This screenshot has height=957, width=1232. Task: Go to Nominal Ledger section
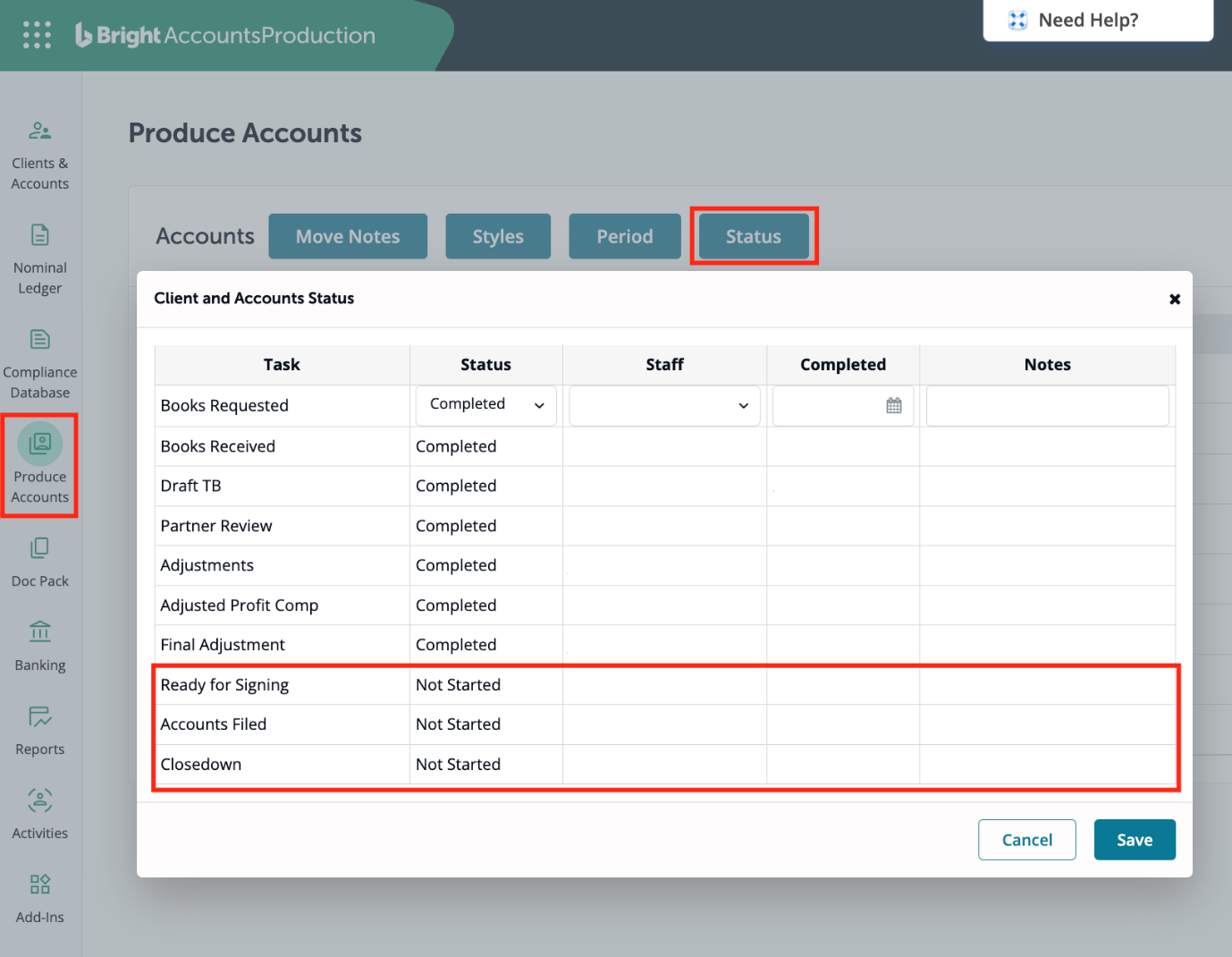[x=40, y=259]
